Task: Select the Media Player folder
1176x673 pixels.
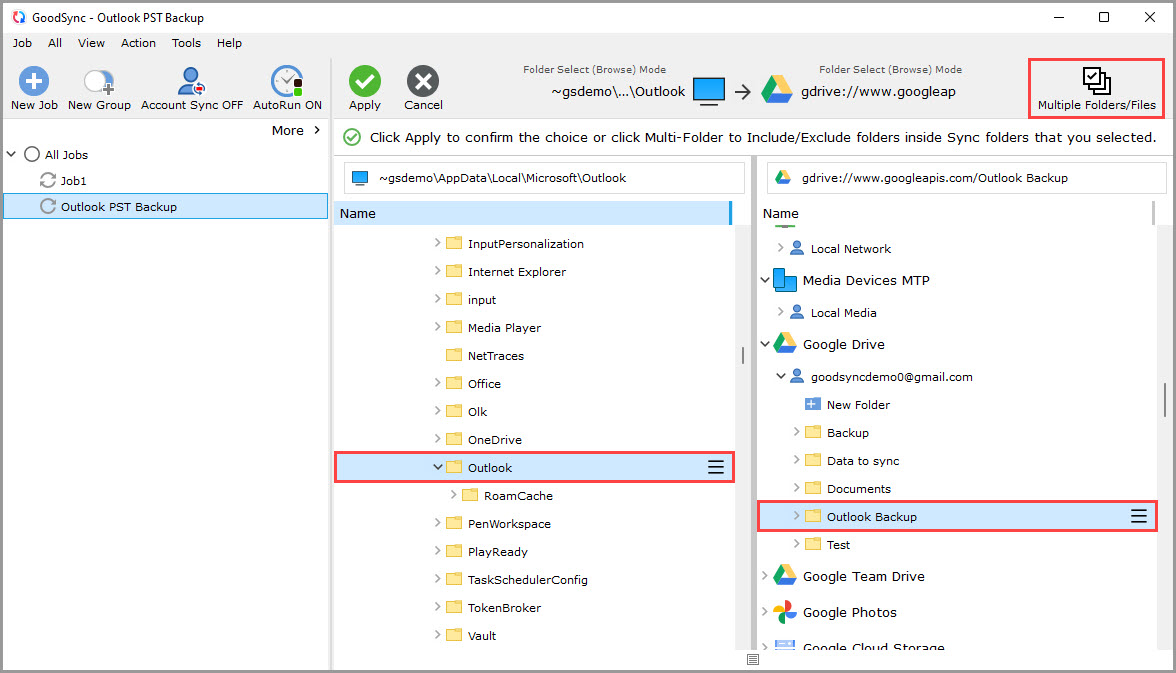Action: coord(504,328)
